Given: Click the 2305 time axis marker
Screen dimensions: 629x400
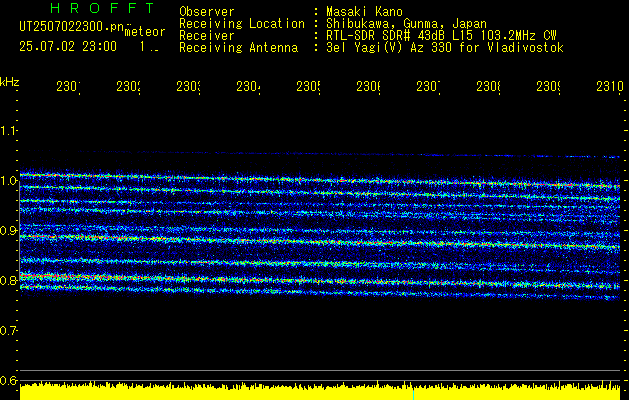Looking at the screenshot, I should pyautogui.click(x=308, y=86).
